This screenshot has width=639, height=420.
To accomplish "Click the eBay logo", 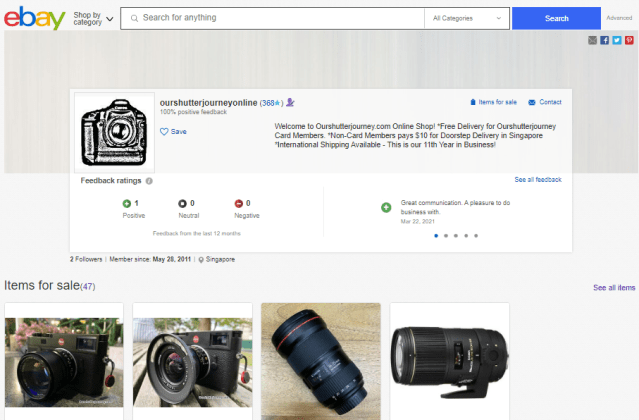I will click(x=35, y=18).
